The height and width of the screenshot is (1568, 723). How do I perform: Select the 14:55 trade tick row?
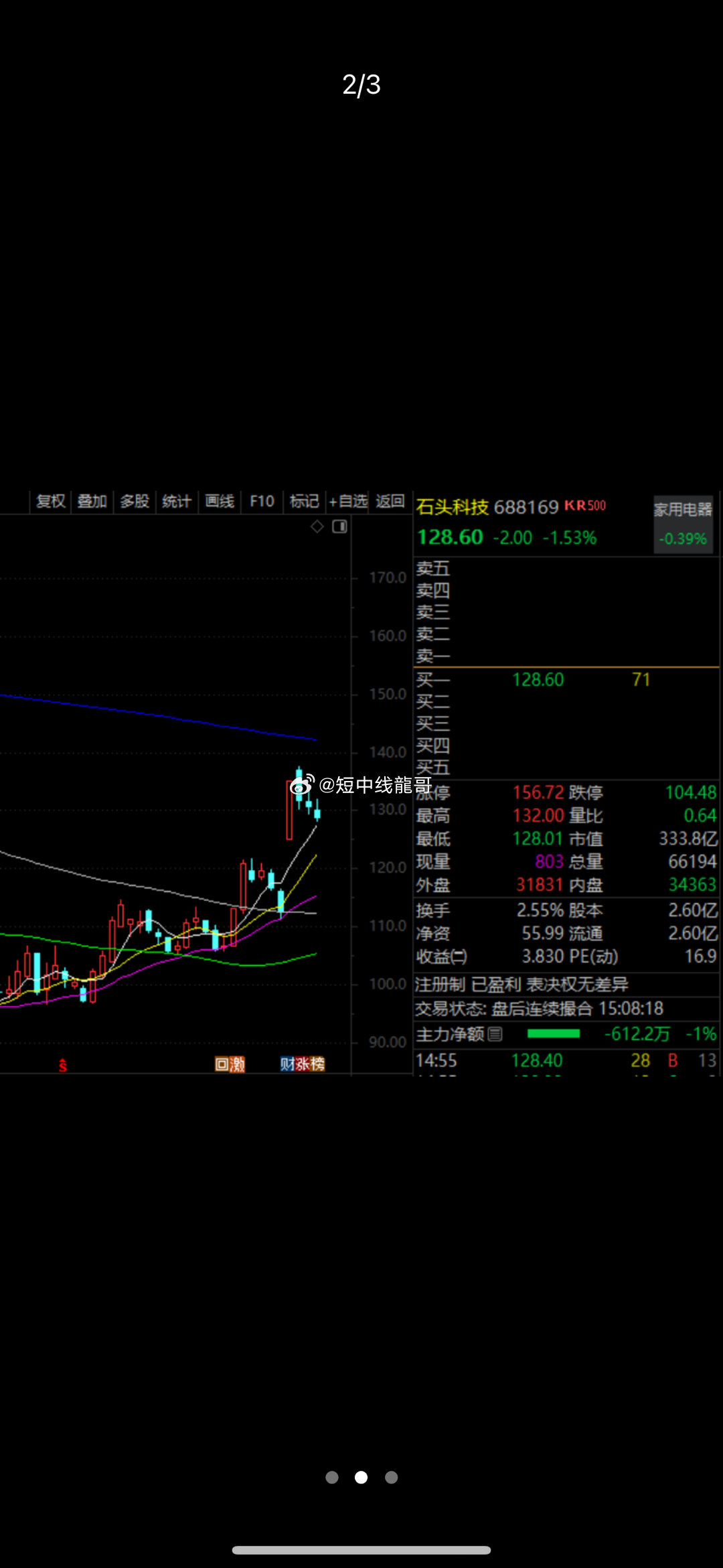coord(566,1061)
